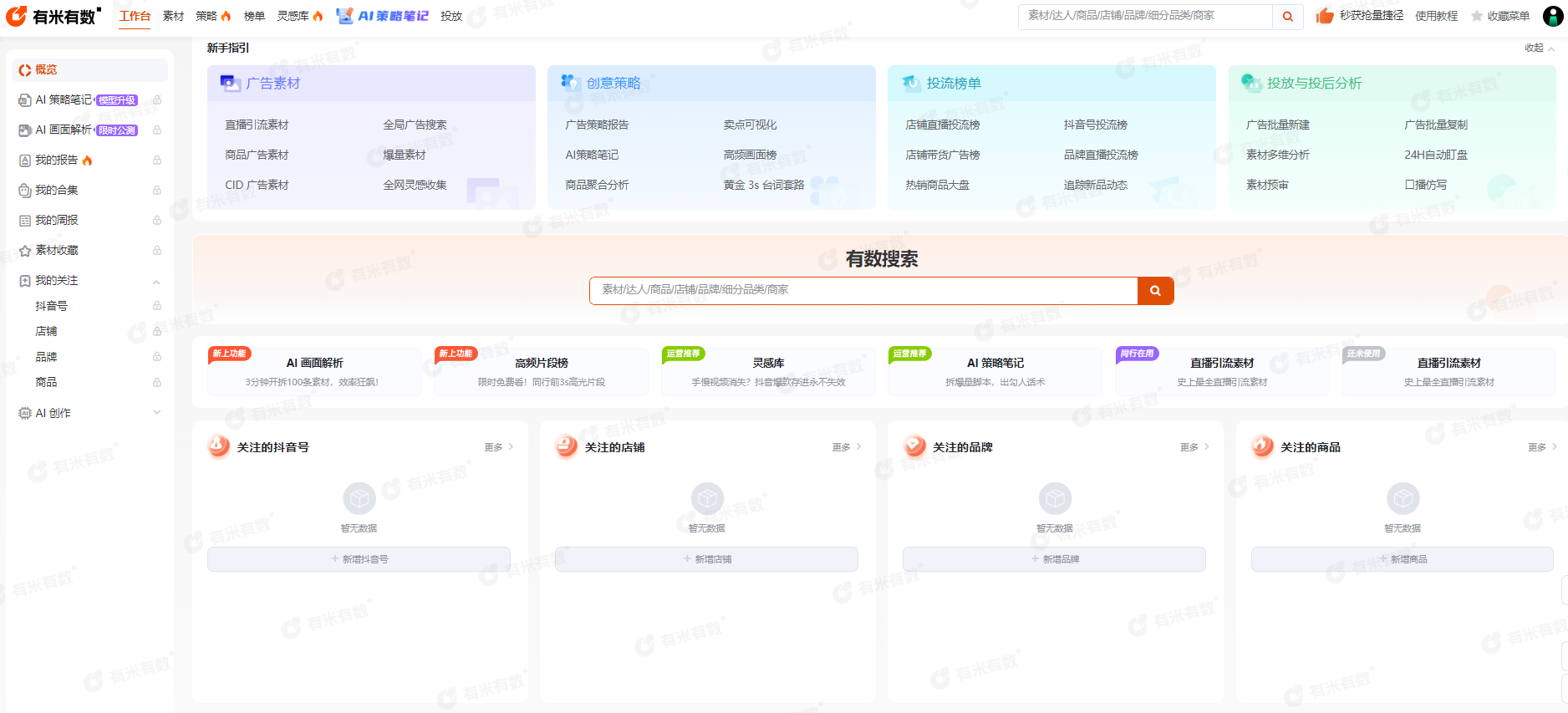Click the 广告素材 card header icon
This screenshot has height=713, width=1568.
pyautogui.click(x=230, y=83)
